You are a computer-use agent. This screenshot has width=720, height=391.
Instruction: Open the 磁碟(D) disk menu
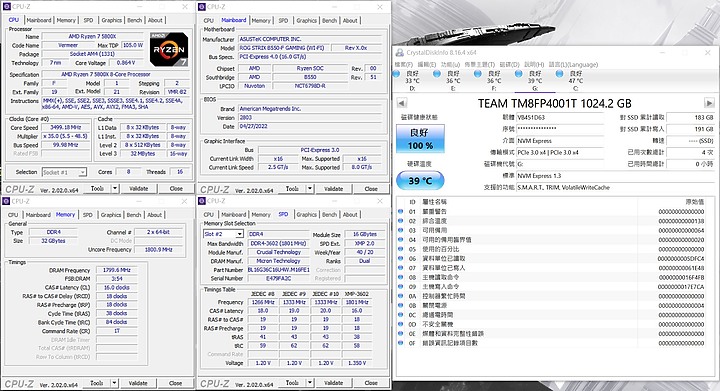pos(509,65)
